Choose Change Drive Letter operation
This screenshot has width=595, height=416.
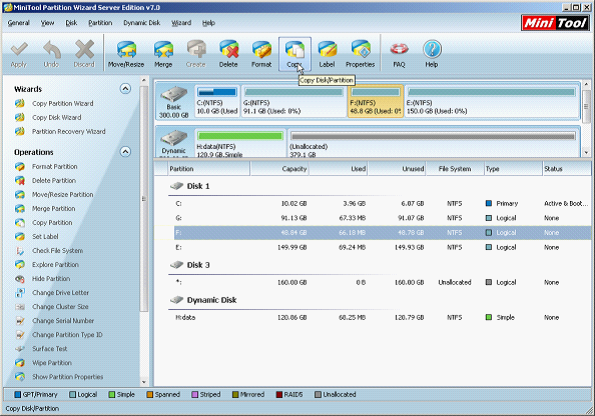pos(60,293)
